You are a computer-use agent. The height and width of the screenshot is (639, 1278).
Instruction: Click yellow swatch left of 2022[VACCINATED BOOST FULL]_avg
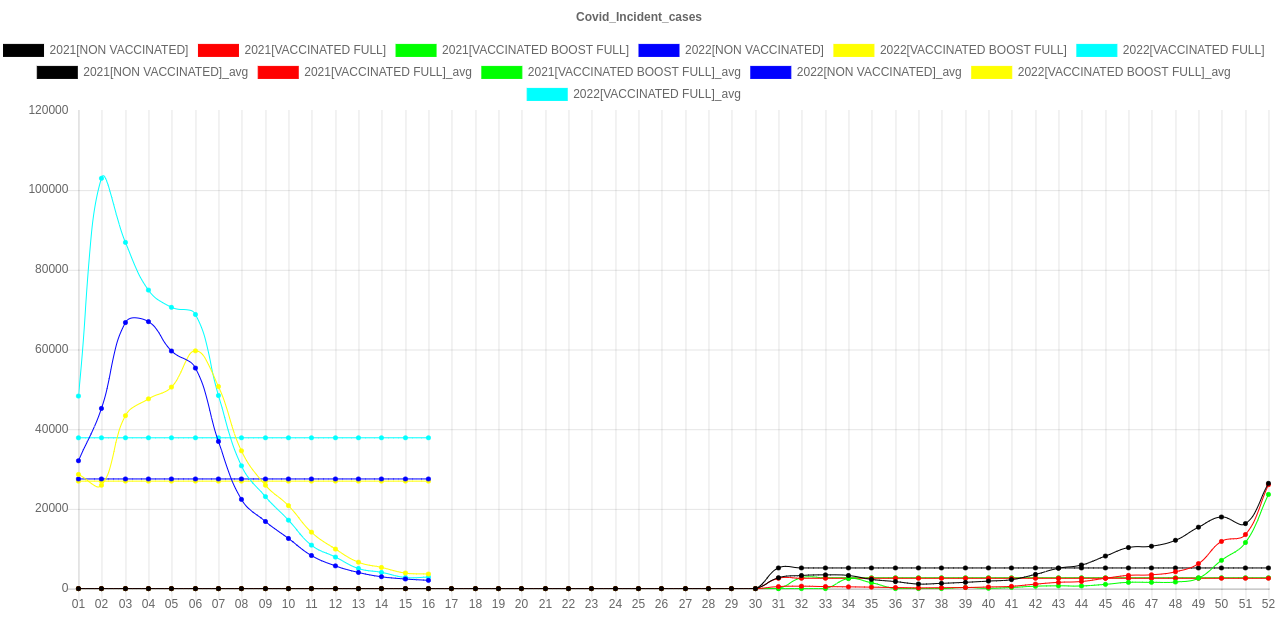(x=992, y=72)
